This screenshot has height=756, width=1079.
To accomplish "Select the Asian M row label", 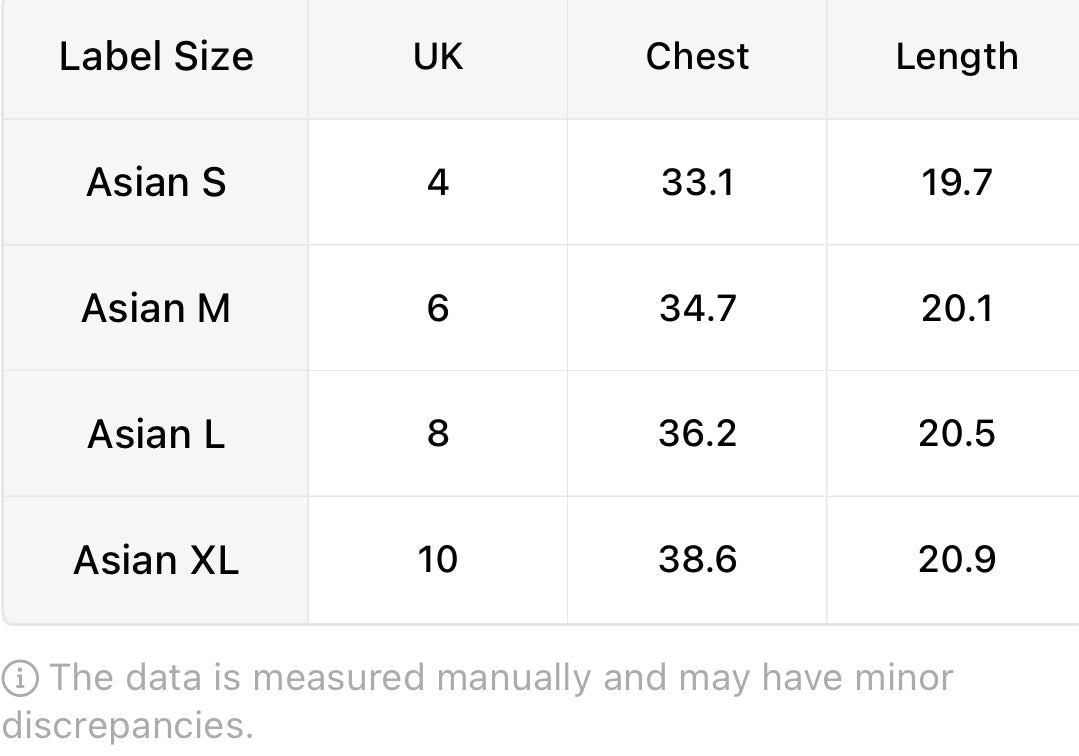I will click(156, 308).
